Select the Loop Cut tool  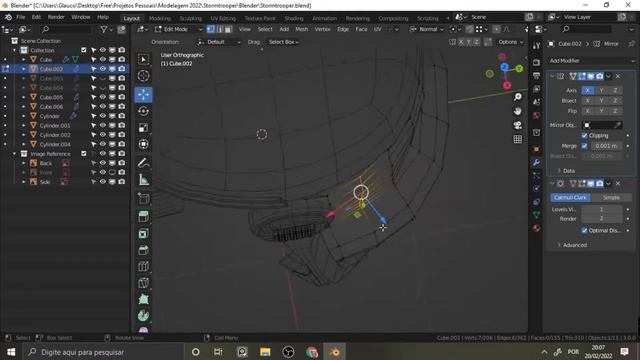[x=143, y=266]
